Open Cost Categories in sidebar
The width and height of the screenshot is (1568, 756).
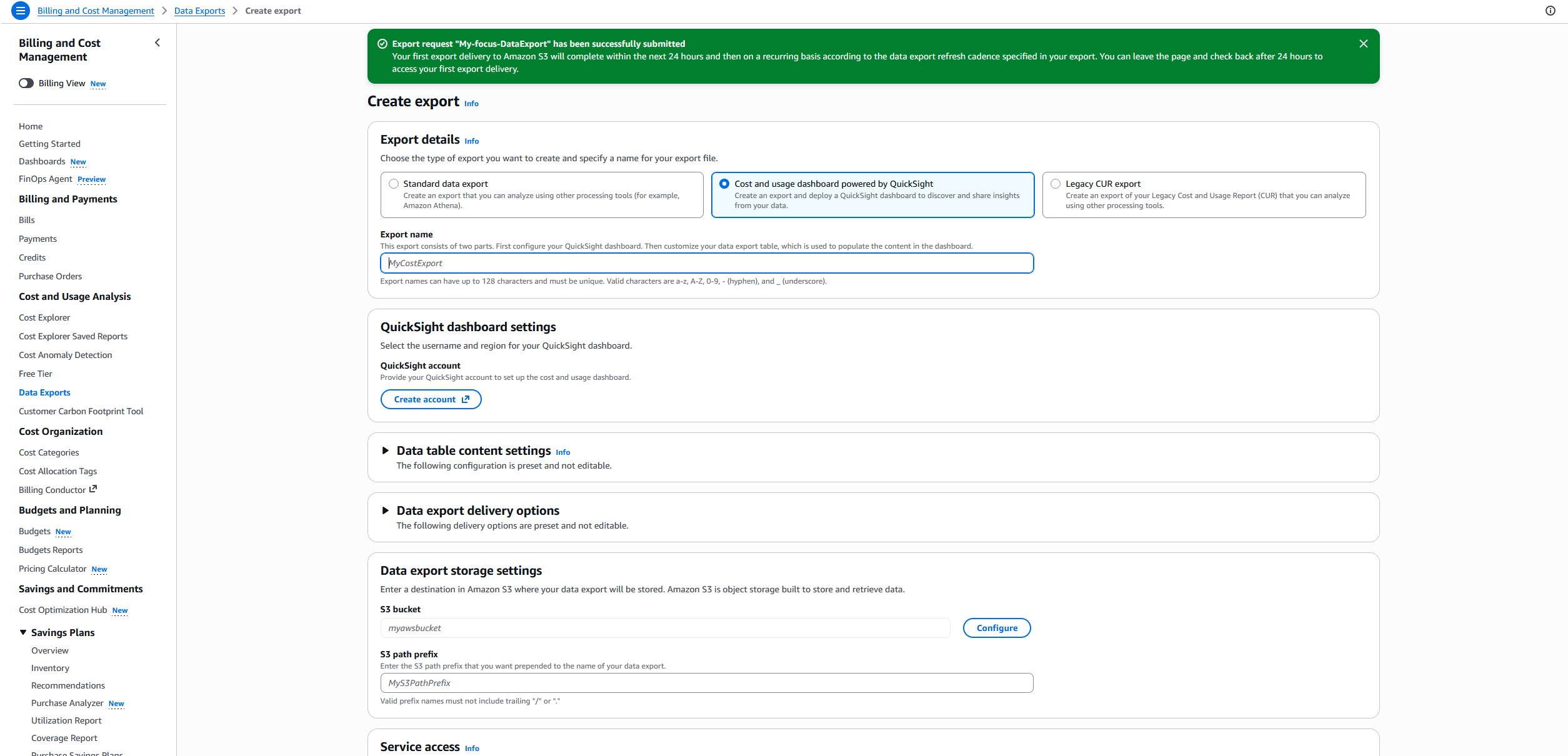[49, 452]
